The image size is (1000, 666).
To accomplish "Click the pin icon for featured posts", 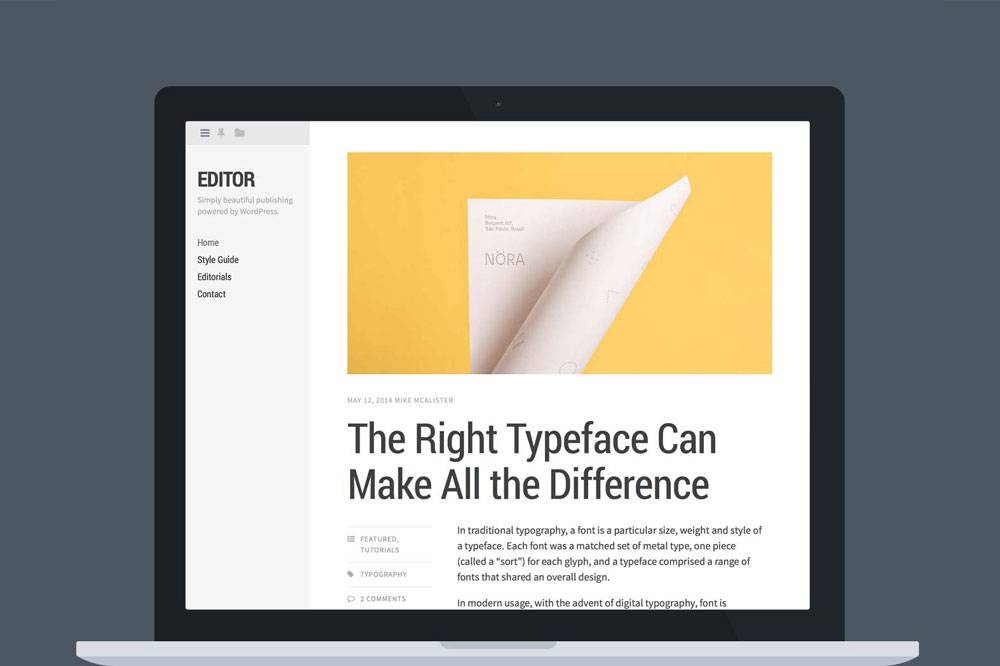I will 221,133.
